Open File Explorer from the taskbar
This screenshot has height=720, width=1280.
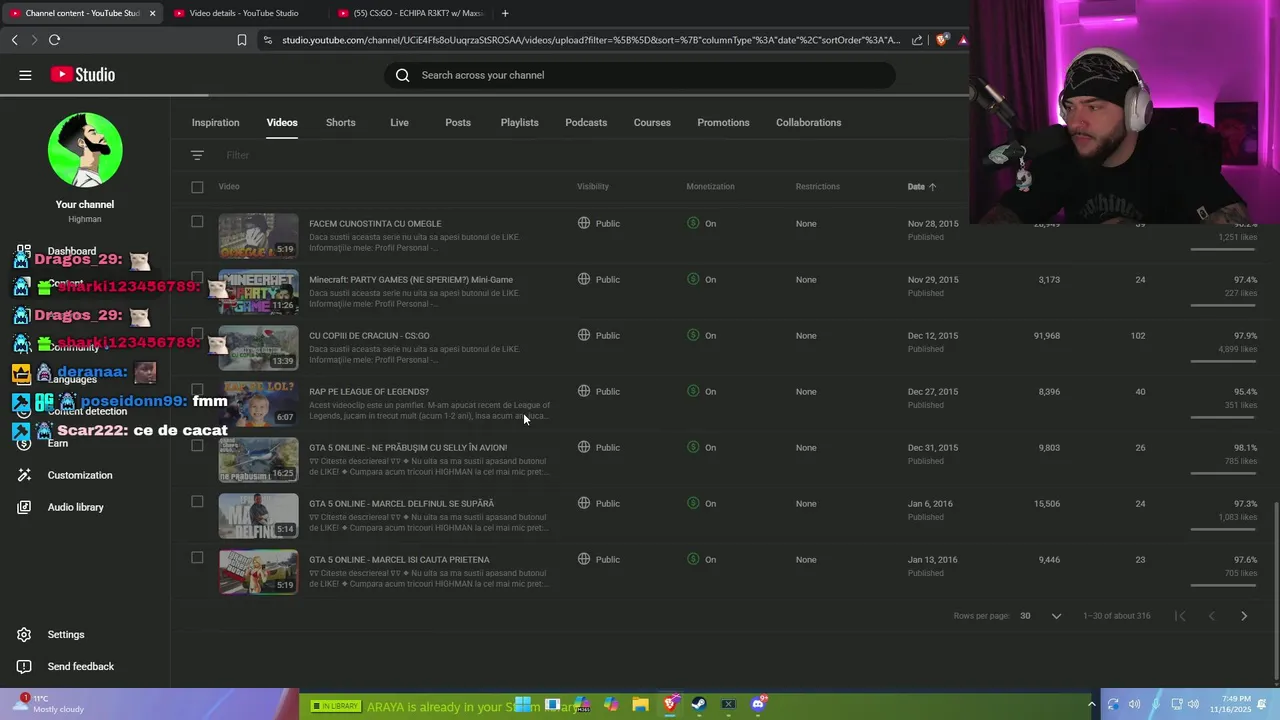click(x=641, y=705)
